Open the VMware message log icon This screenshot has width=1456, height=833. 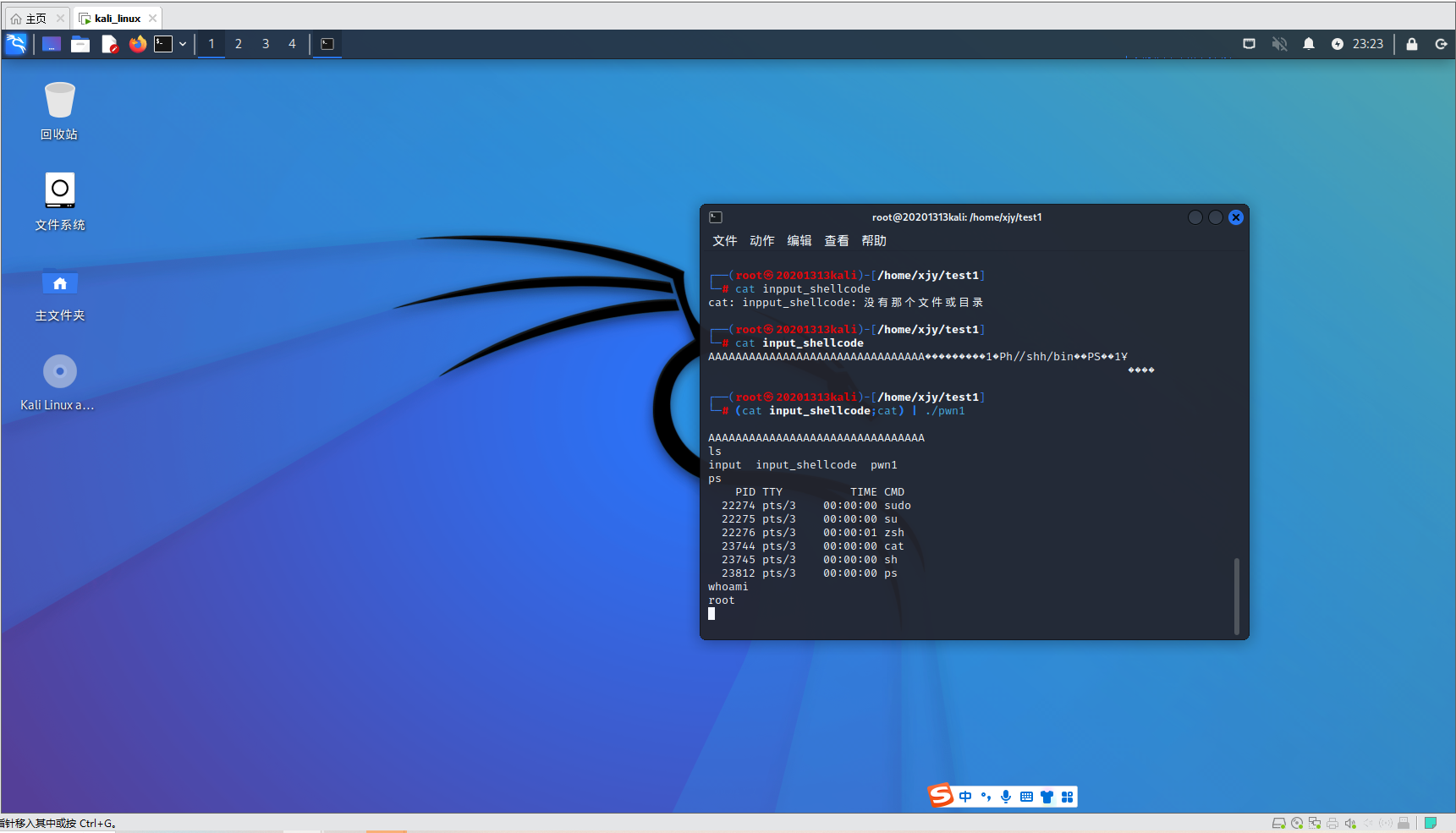coord(1431,823)
